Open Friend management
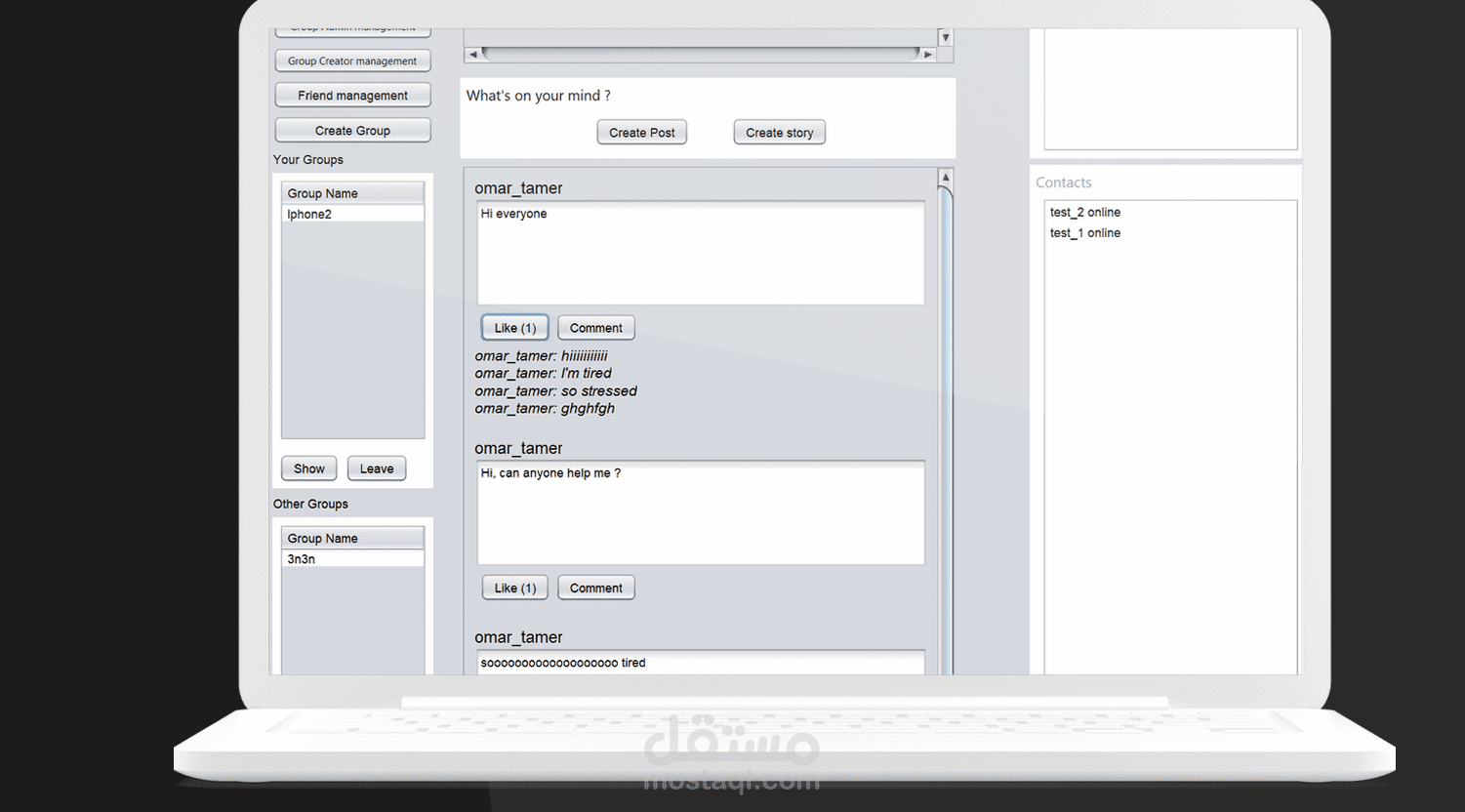Viewport: 1465px width, 812px height. click(x=352, y=96)
